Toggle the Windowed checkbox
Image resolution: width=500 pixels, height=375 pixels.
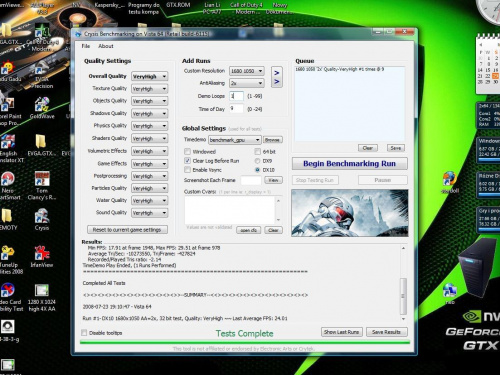tap(188, 152)
